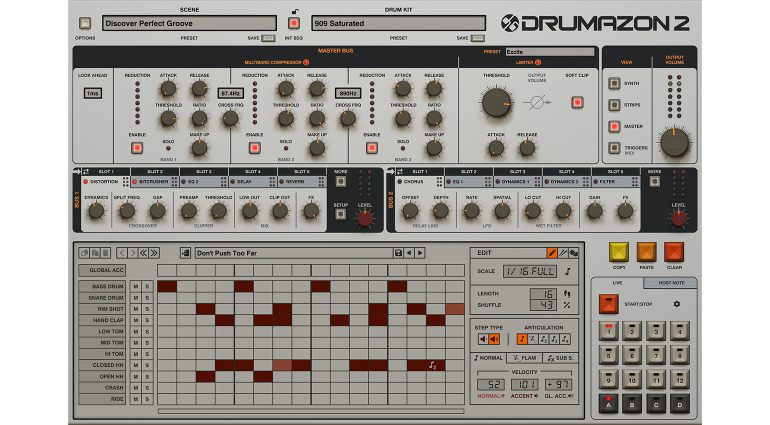
Task: Click the pattern copy icon in sequencer toolbar
Action: 84,253
